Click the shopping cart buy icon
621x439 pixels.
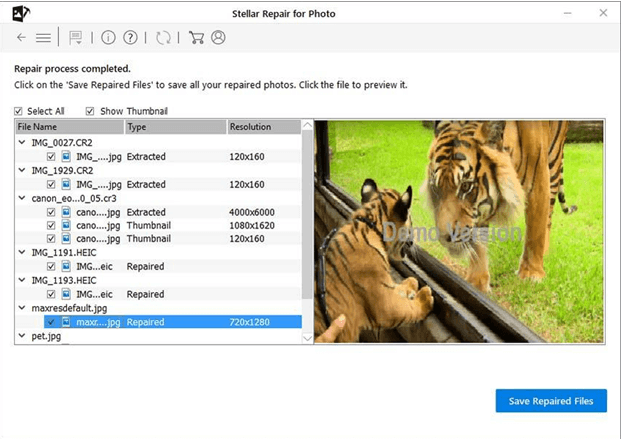coord(196,38)
